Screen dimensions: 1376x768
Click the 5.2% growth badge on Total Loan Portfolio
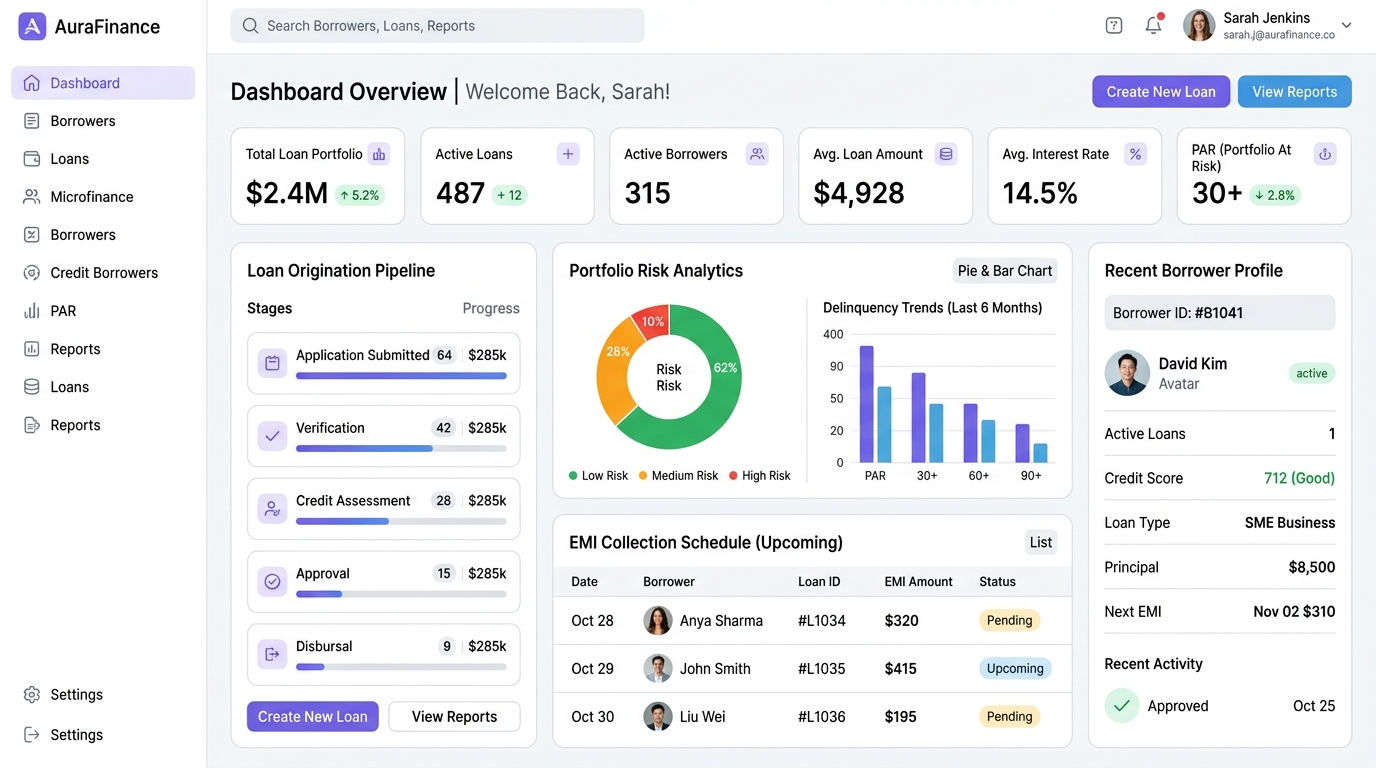(x=360, y=195)
